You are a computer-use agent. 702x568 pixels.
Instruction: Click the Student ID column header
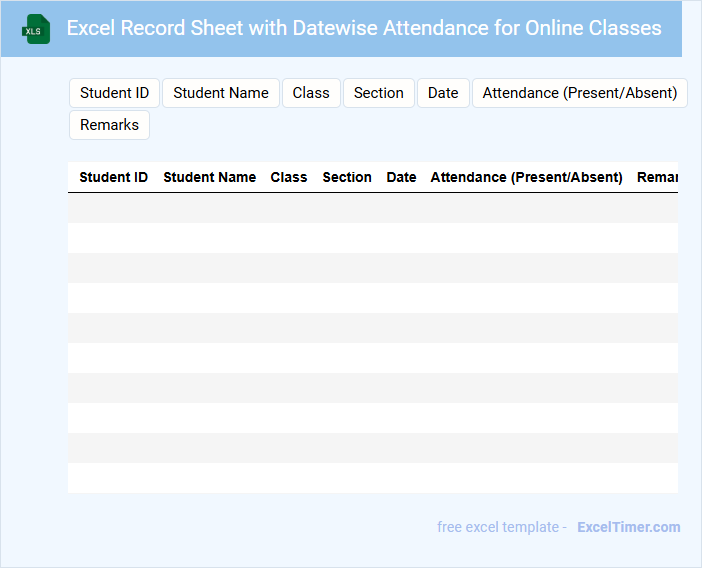pos(114,177)
